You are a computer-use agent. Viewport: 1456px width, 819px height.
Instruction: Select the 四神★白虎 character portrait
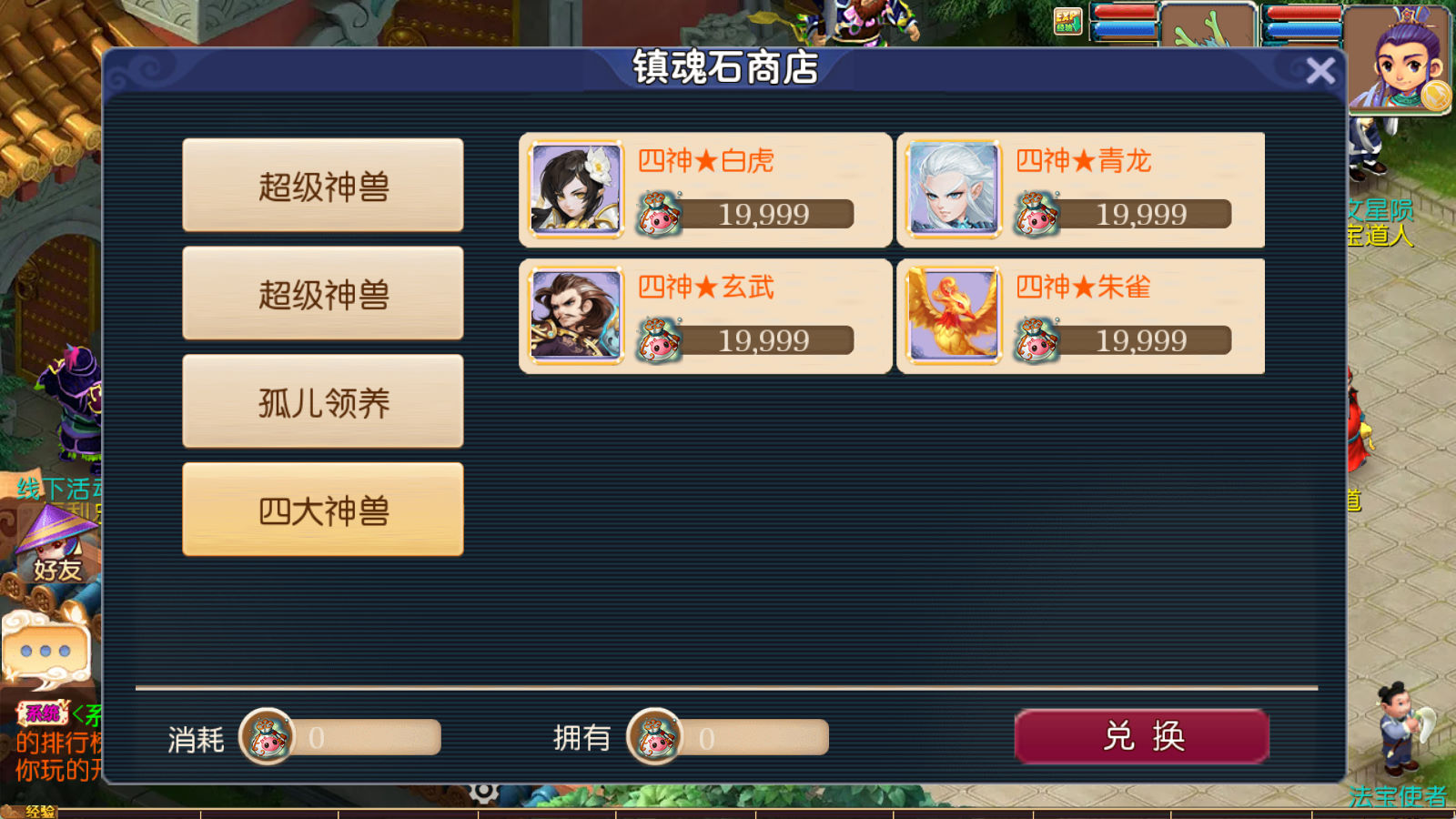point(575,189)
